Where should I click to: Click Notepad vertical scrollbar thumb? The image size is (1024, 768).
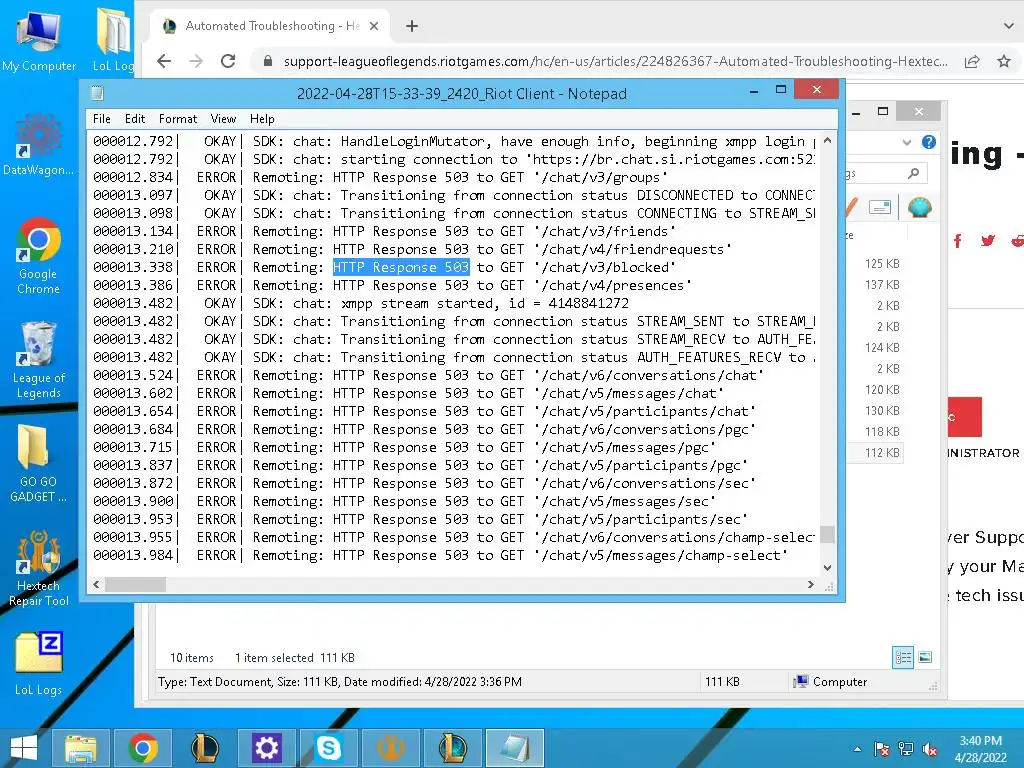pyautogui.click(x=827, y=534)
